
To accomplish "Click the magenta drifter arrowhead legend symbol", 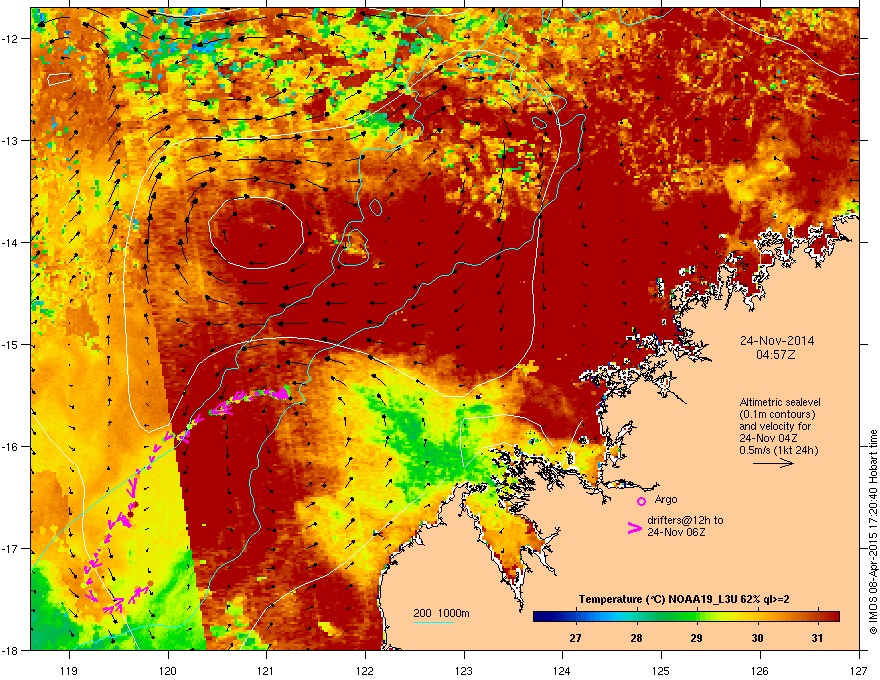I will click(634, 528).
